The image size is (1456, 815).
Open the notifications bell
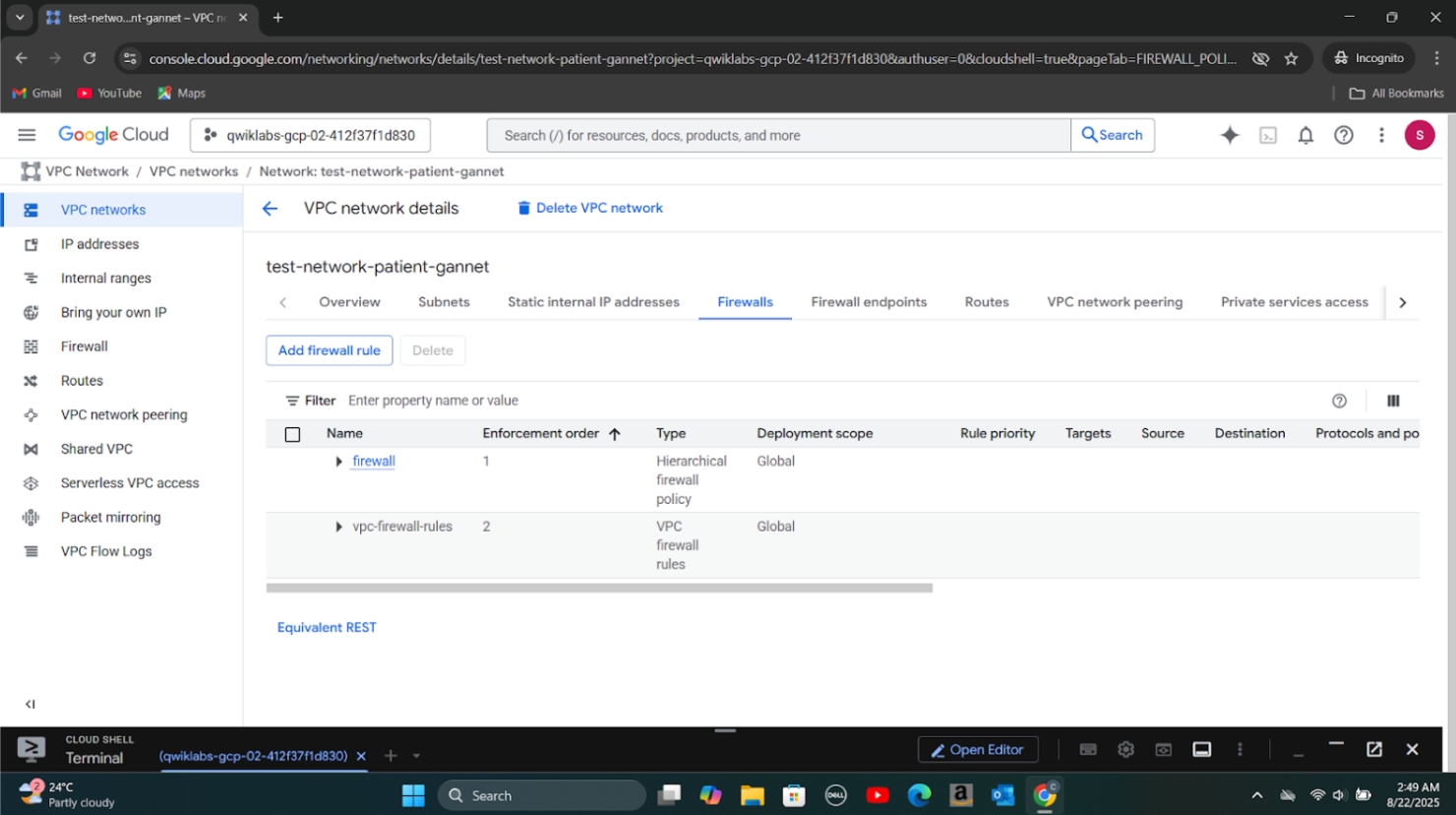pos(1305,136)
